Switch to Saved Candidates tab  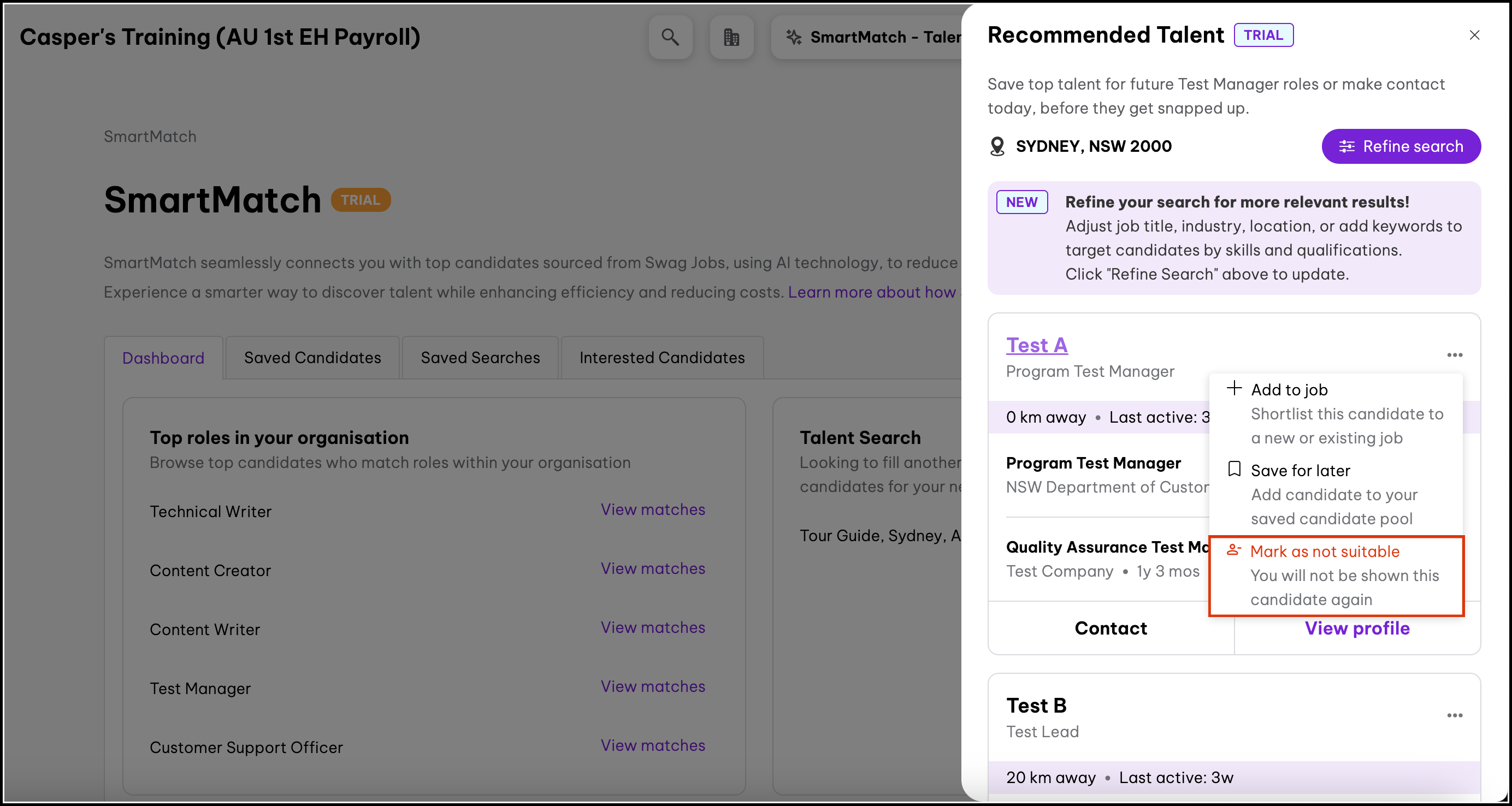(x=312, y=357)
